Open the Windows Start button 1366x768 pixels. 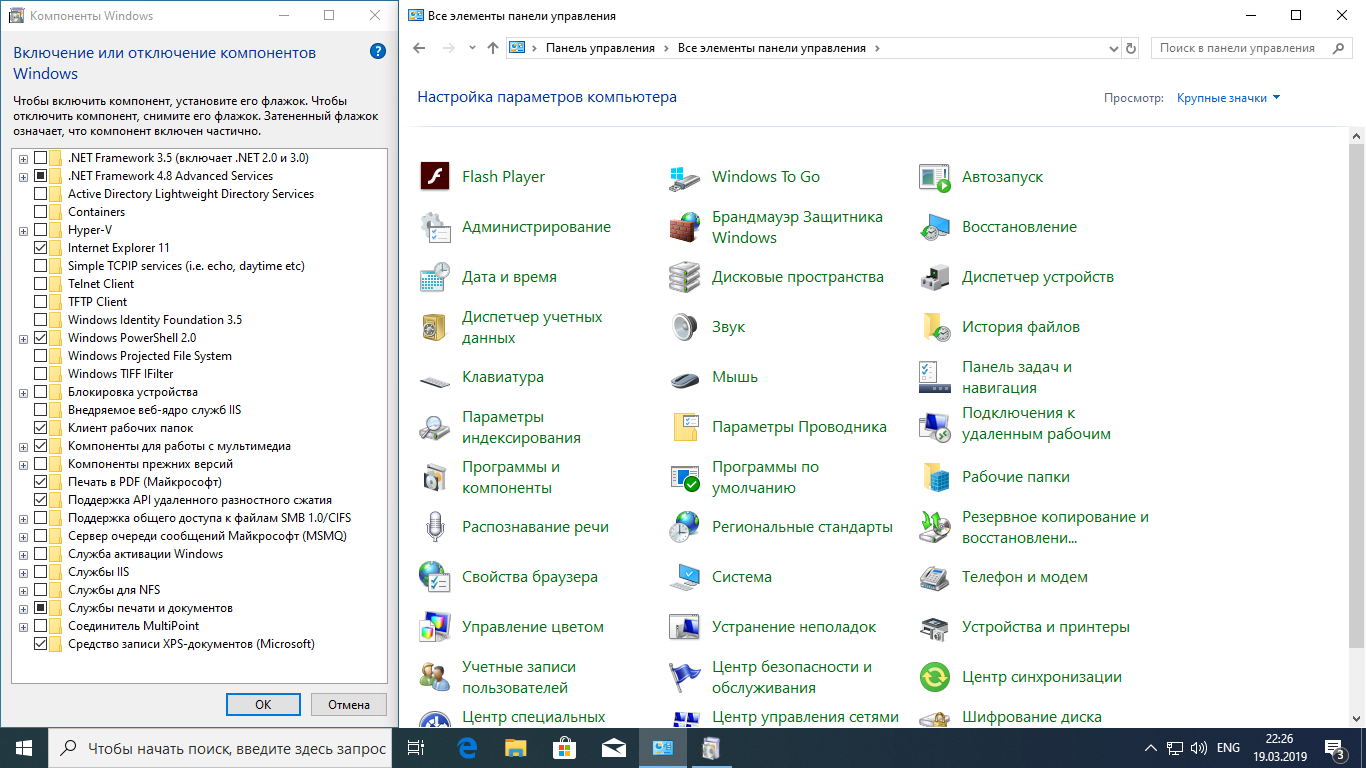(24, 748)
